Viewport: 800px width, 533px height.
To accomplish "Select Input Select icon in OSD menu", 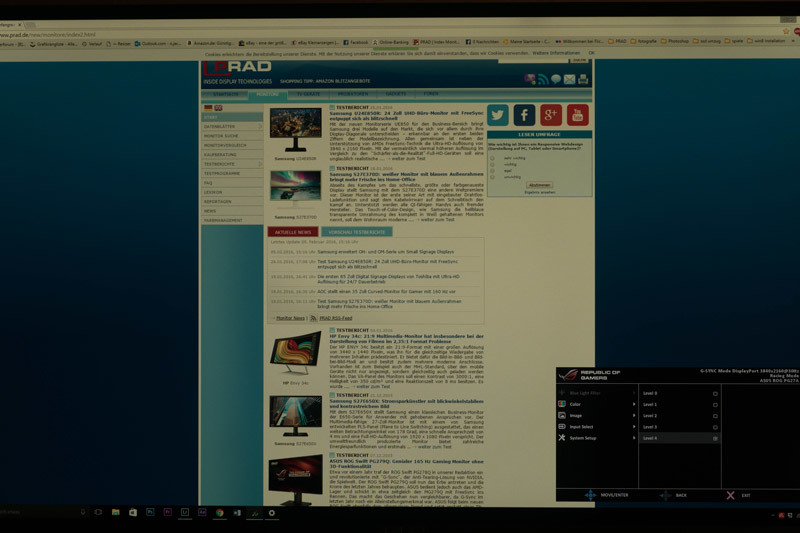I will point(562,426).
